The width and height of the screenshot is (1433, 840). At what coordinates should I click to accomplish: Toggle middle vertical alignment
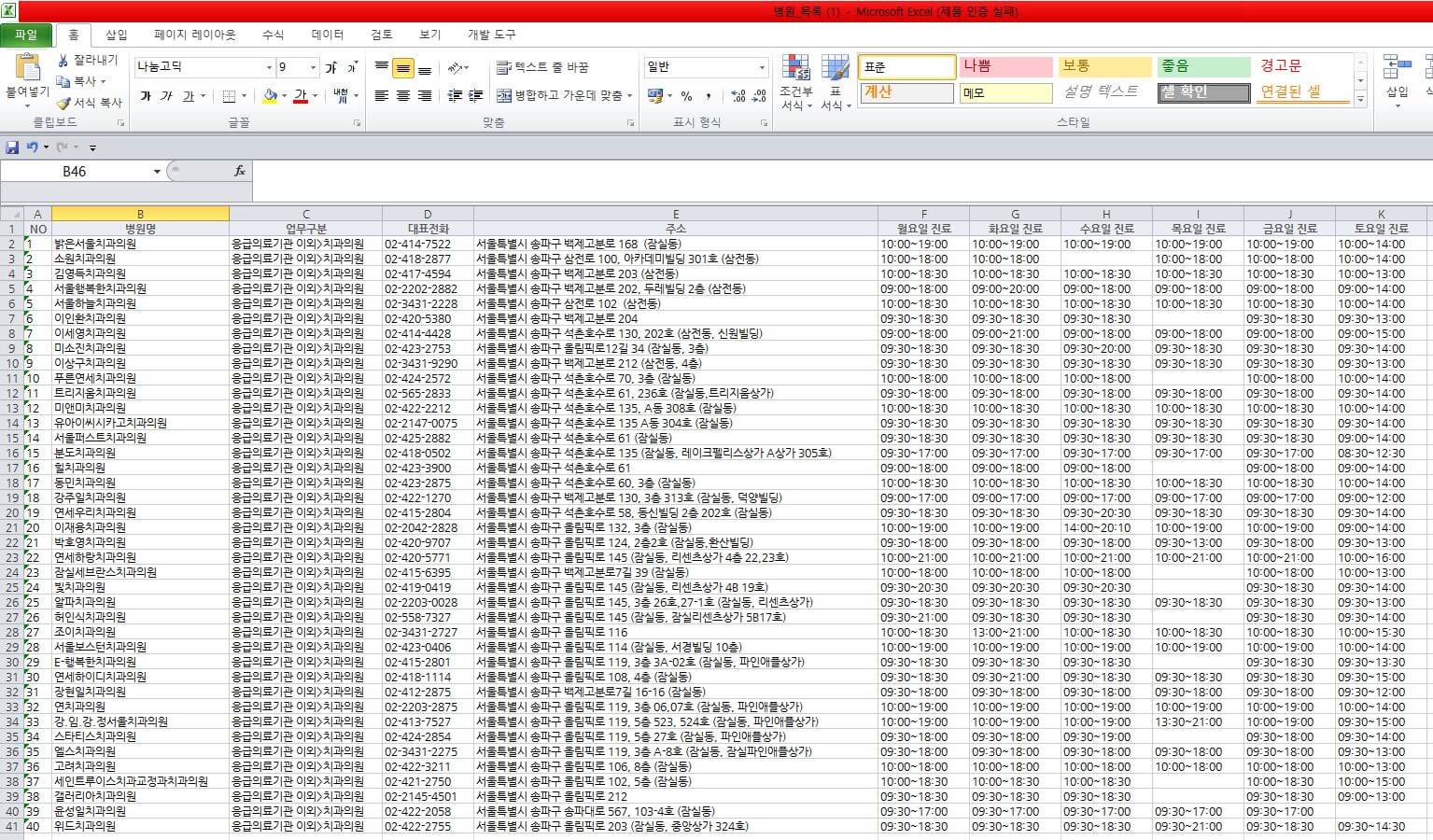[x=403, y=67]
